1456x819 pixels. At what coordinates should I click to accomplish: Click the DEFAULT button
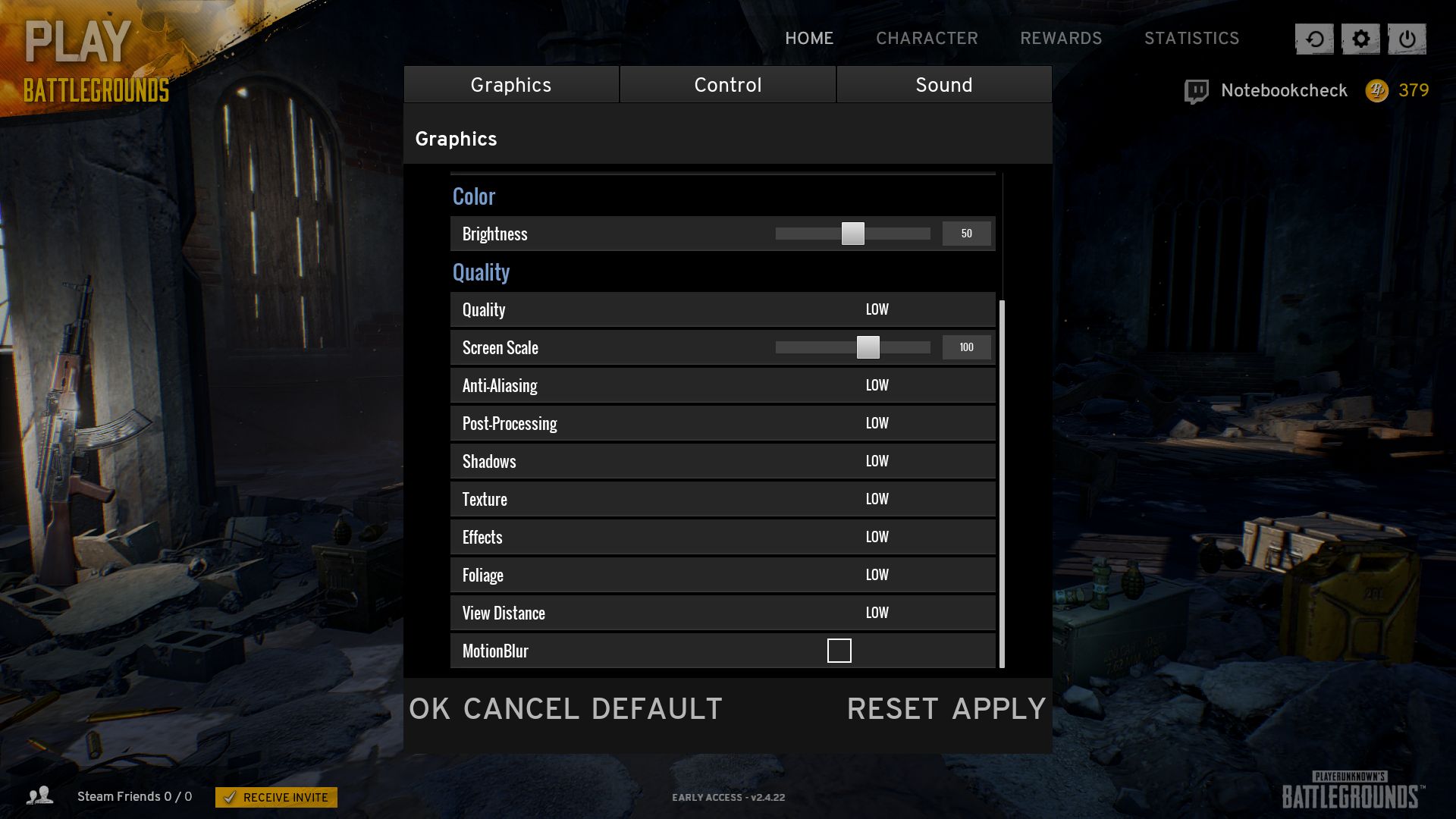pyautogui.click(x=657, y=709)
